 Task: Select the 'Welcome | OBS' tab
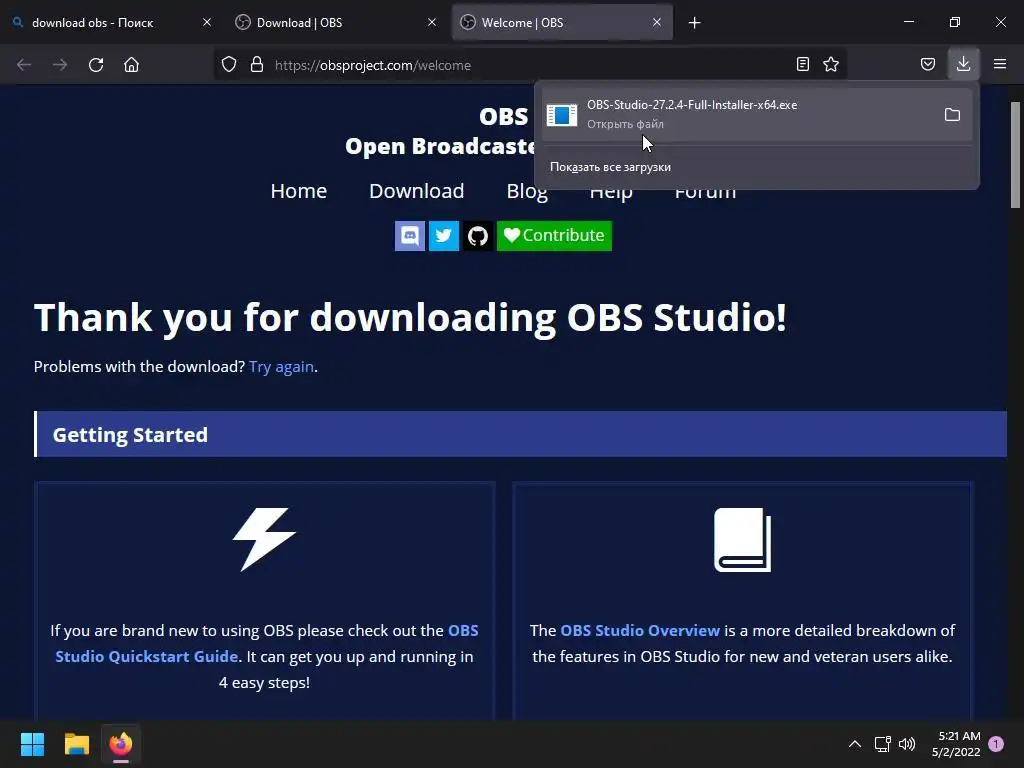562,22
